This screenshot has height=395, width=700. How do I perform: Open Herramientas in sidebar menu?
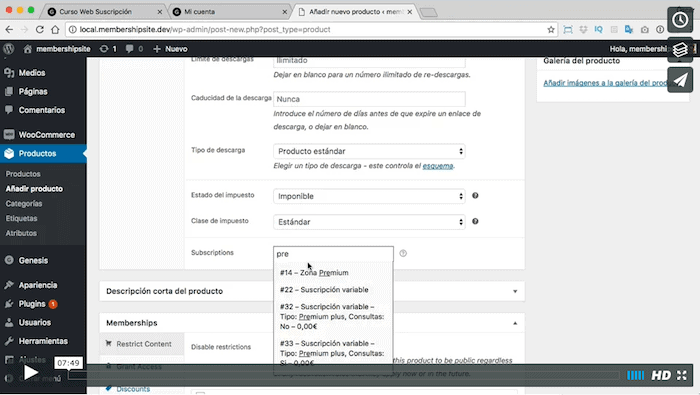tap(43, 341)
